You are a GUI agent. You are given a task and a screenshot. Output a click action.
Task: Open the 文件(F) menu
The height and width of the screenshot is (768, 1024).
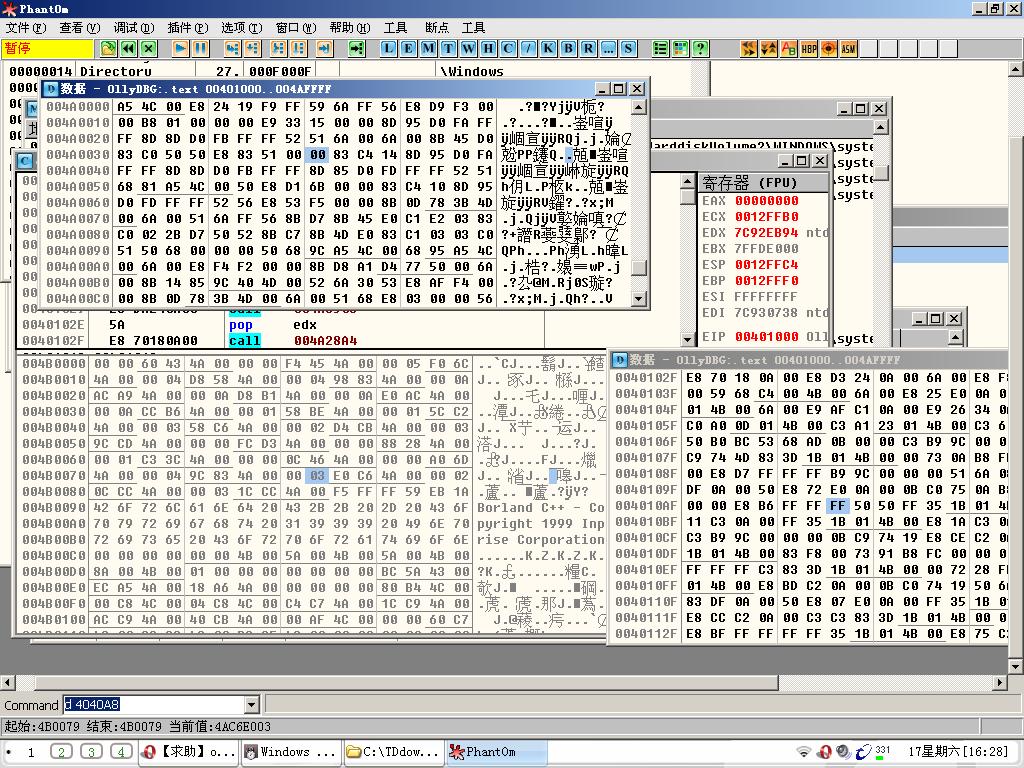click(26, 27)
